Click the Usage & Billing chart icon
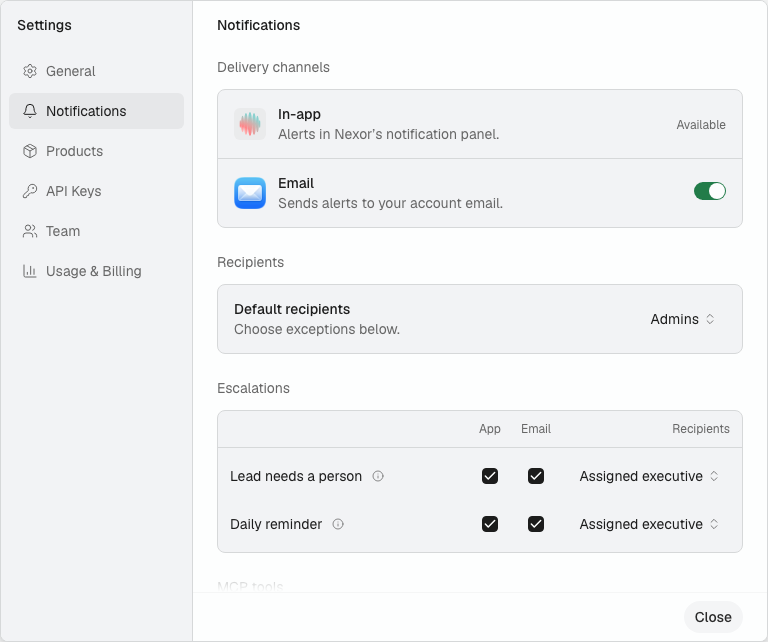Image resolution: width=768 pixels, height=642 pixels. coord(30,271)
